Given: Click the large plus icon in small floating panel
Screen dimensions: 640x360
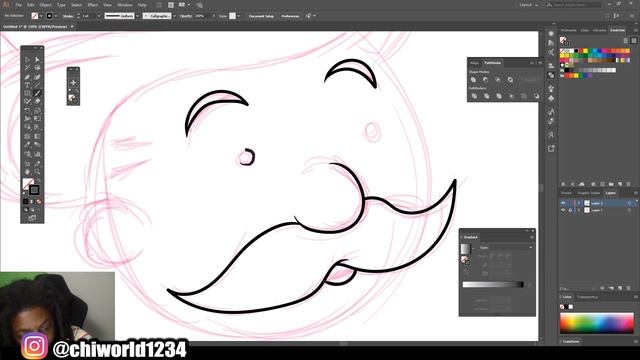Looking at the screenshot, I should [73, 83].
